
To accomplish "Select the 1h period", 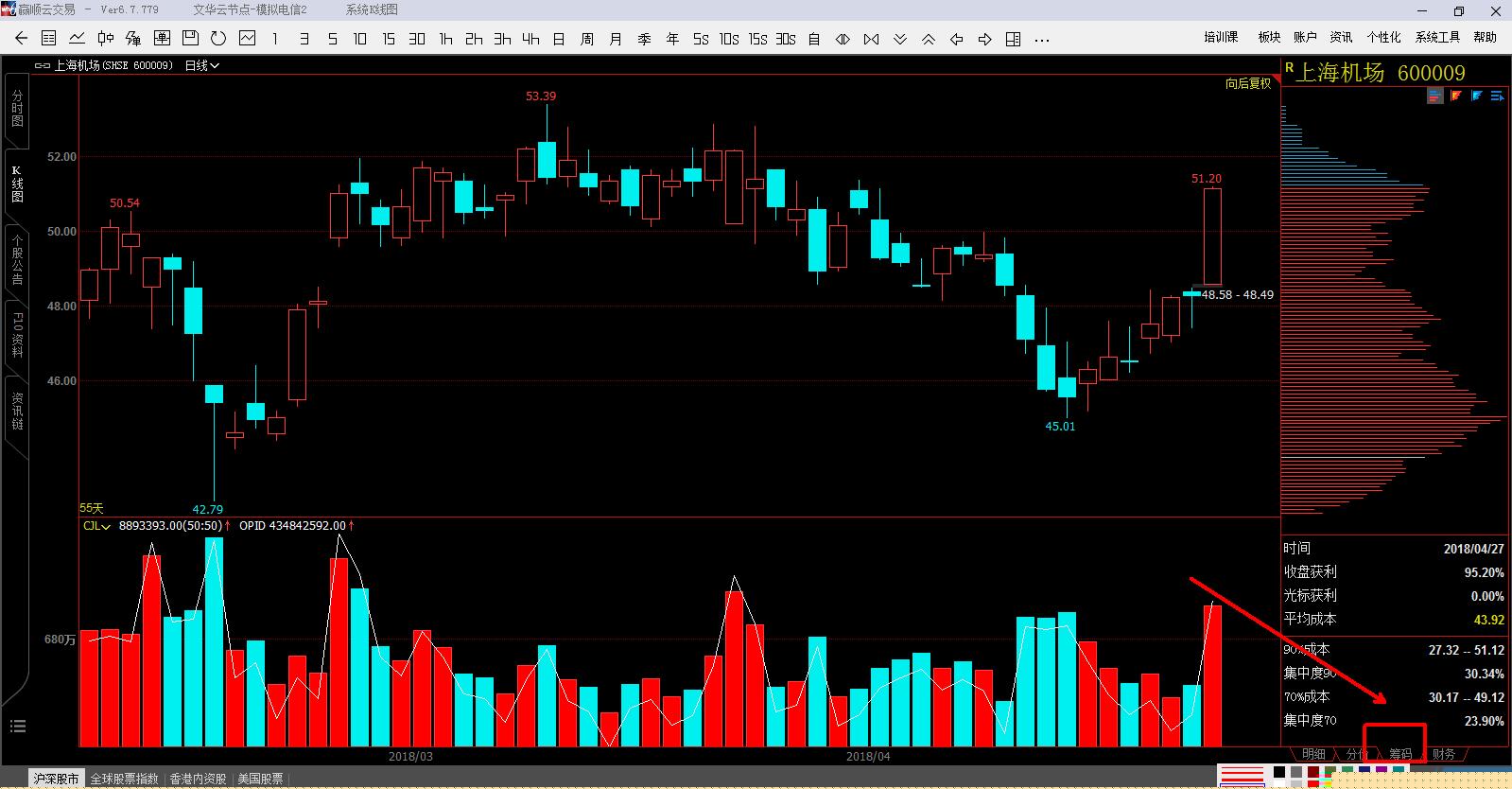I will point(445,39).
